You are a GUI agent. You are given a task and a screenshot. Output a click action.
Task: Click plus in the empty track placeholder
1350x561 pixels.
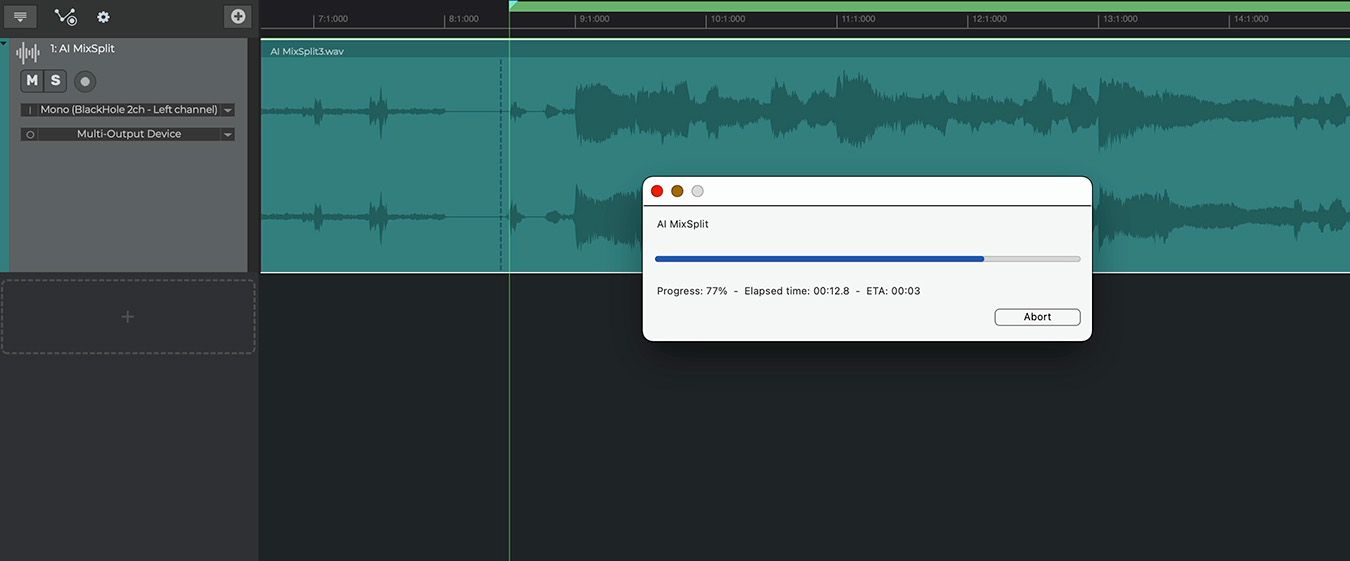tap(127, 317)
